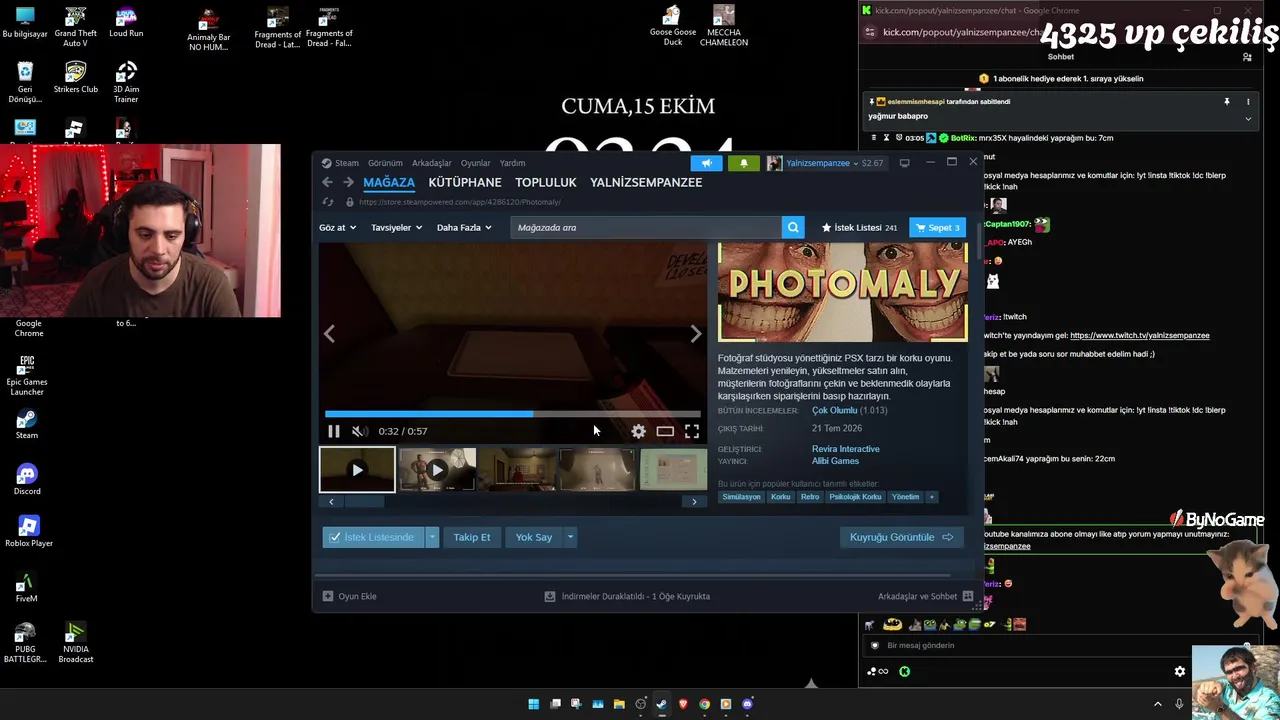This screenshot has width=1280, height=720.
Task: Go back in Steam navigation
Action: click(327, 182)
